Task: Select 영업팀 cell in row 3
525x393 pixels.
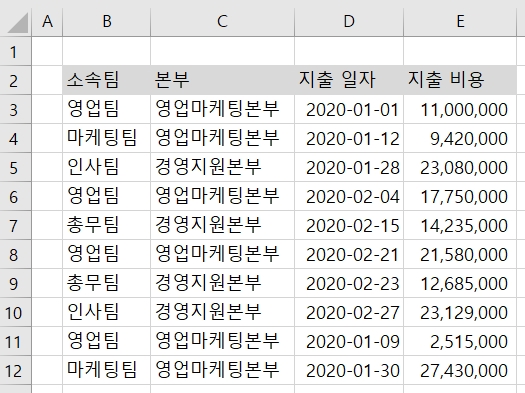Action: 106,109
